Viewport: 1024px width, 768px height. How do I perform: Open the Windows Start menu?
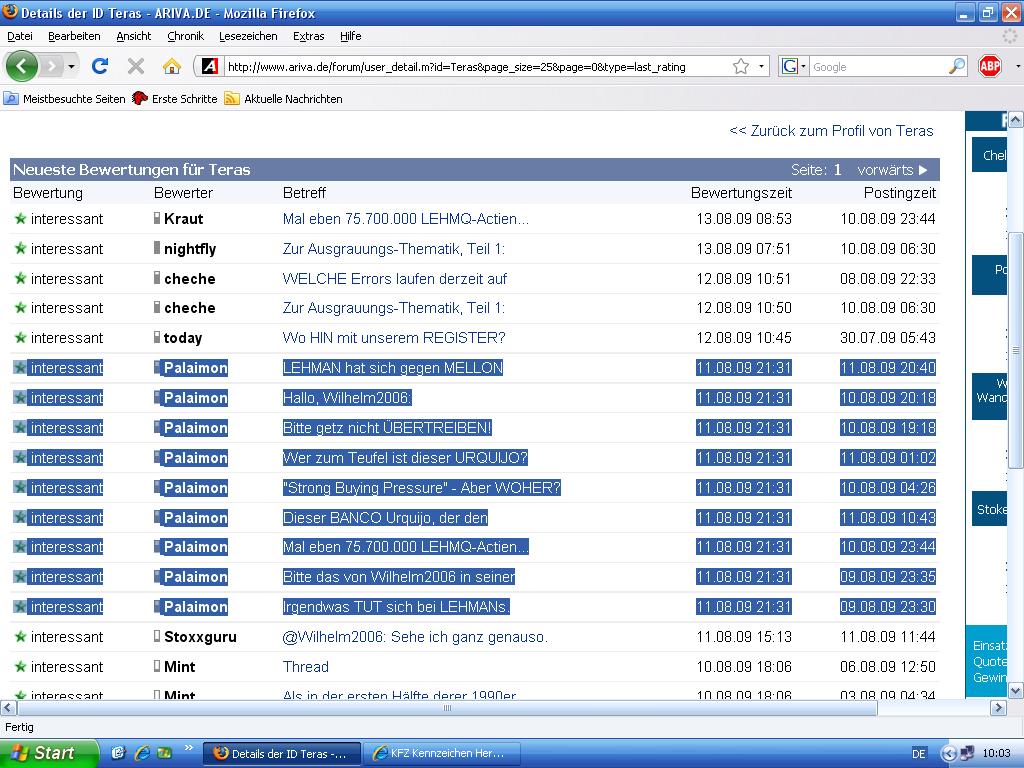(48, 753)
